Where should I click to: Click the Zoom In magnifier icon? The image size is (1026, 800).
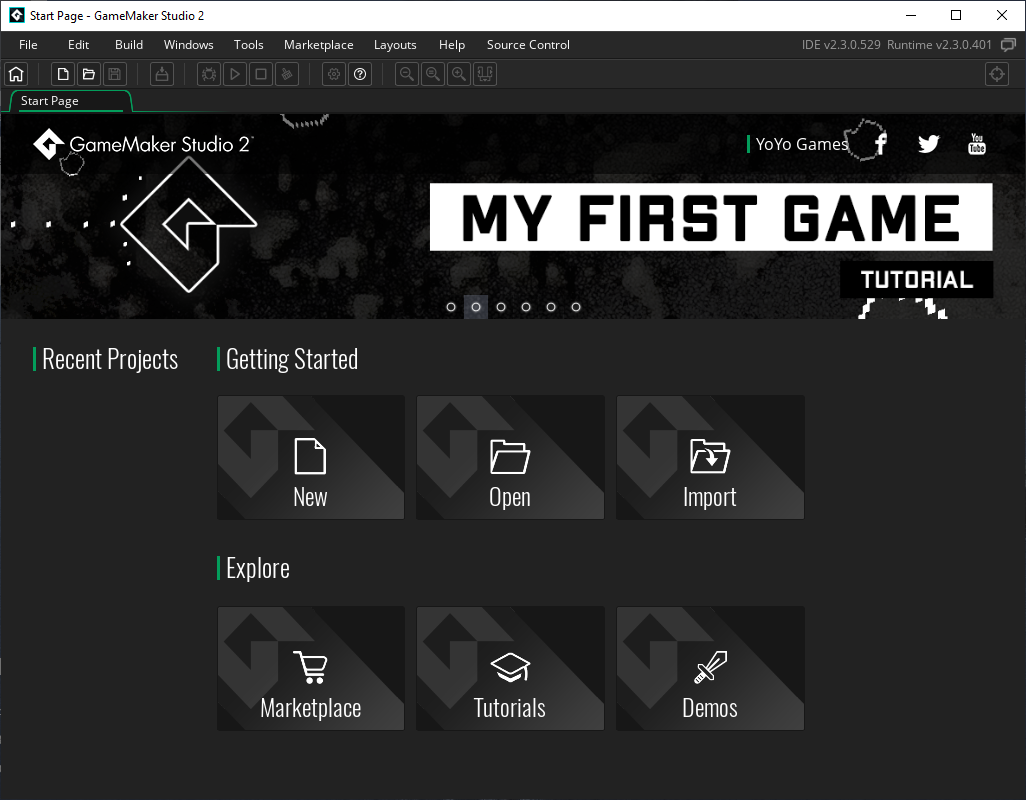459,74
